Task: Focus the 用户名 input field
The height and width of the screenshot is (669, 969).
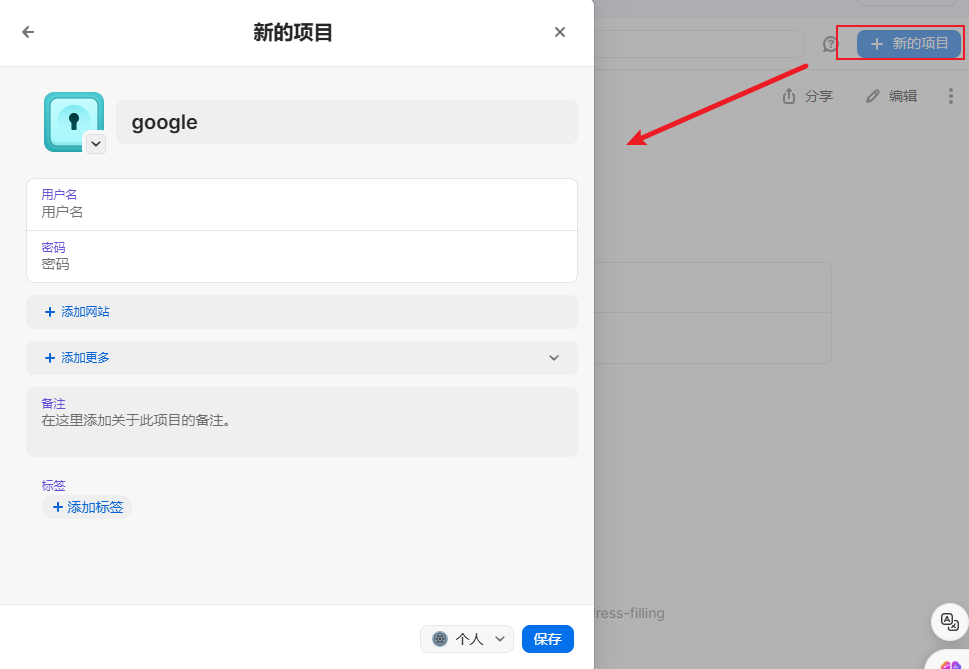Action: (x=301, y=212)
